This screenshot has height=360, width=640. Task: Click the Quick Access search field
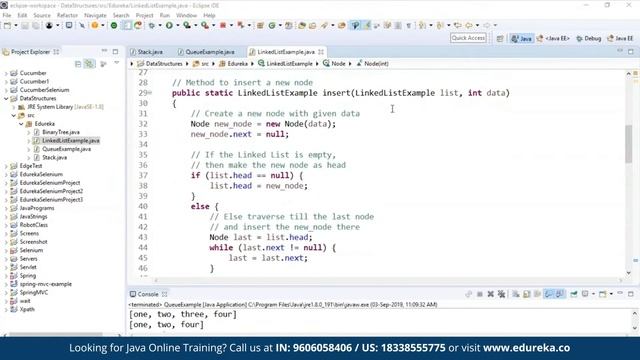click(x=468, y=38)
